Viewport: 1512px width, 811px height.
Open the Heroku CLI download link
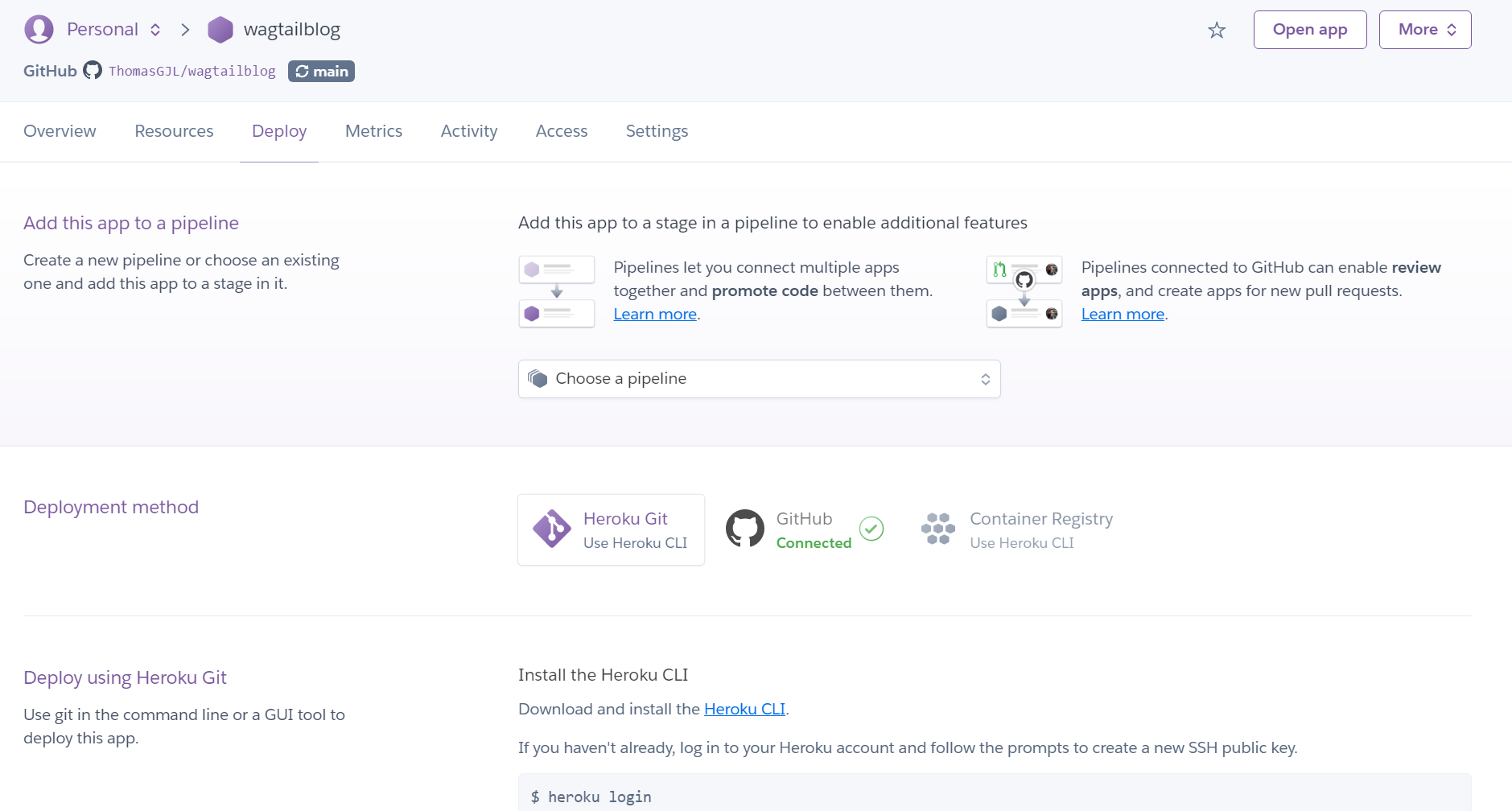(744, 709)
